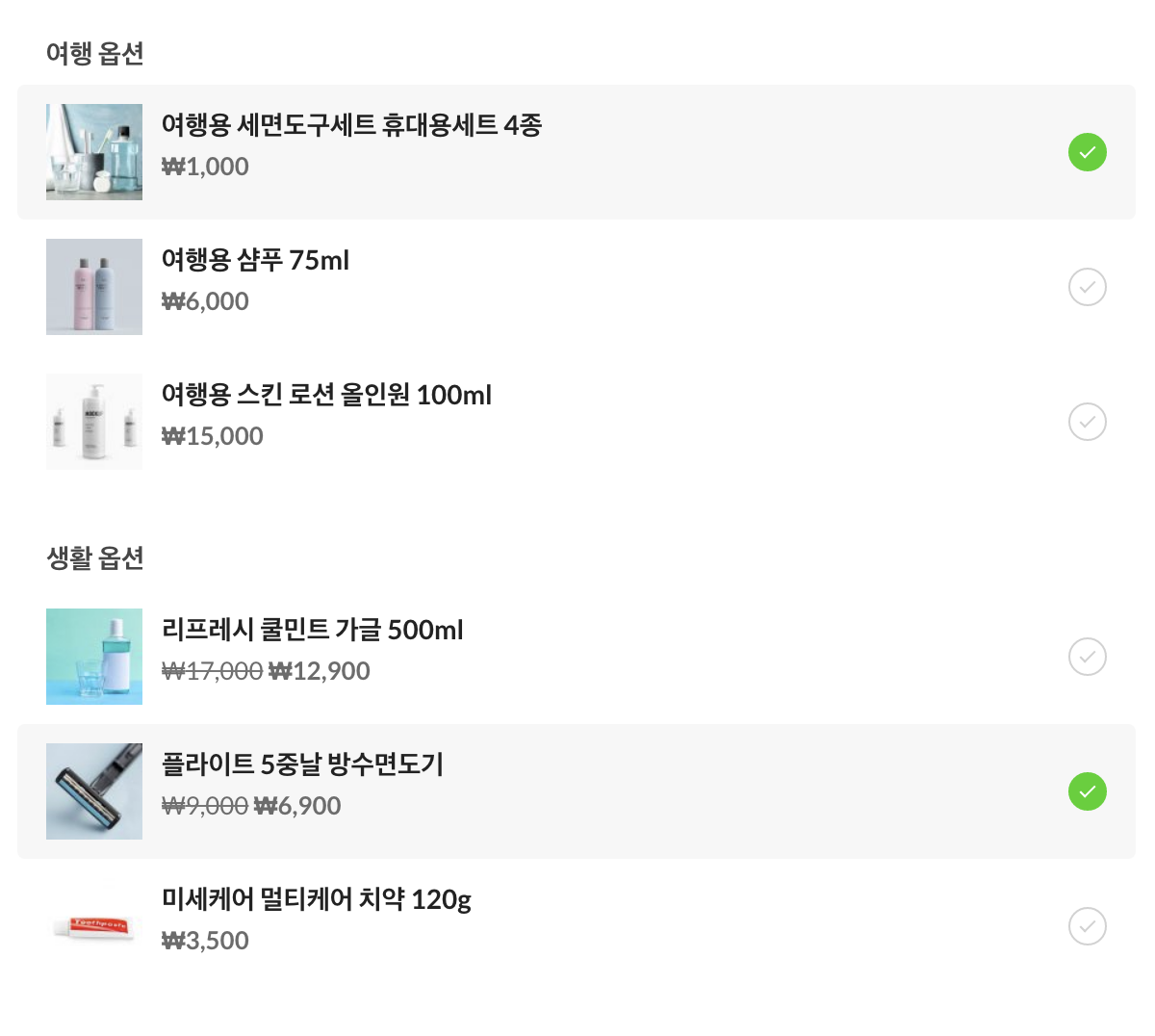Open 여행용 세면도구세트 휴대용세트 4종 title
Screen dimensions: 1155x1036
351,125
